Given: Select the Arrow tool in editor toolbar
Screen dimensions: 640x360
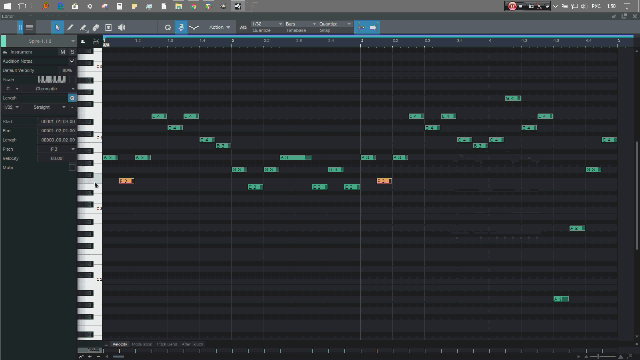Looking at the screenshot, I should click(x=57, y=27).
